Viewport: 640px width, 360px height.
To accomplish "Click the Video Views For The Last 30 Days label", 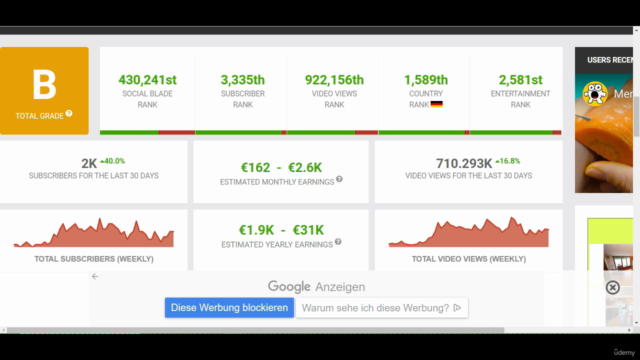I will point(469,176).
